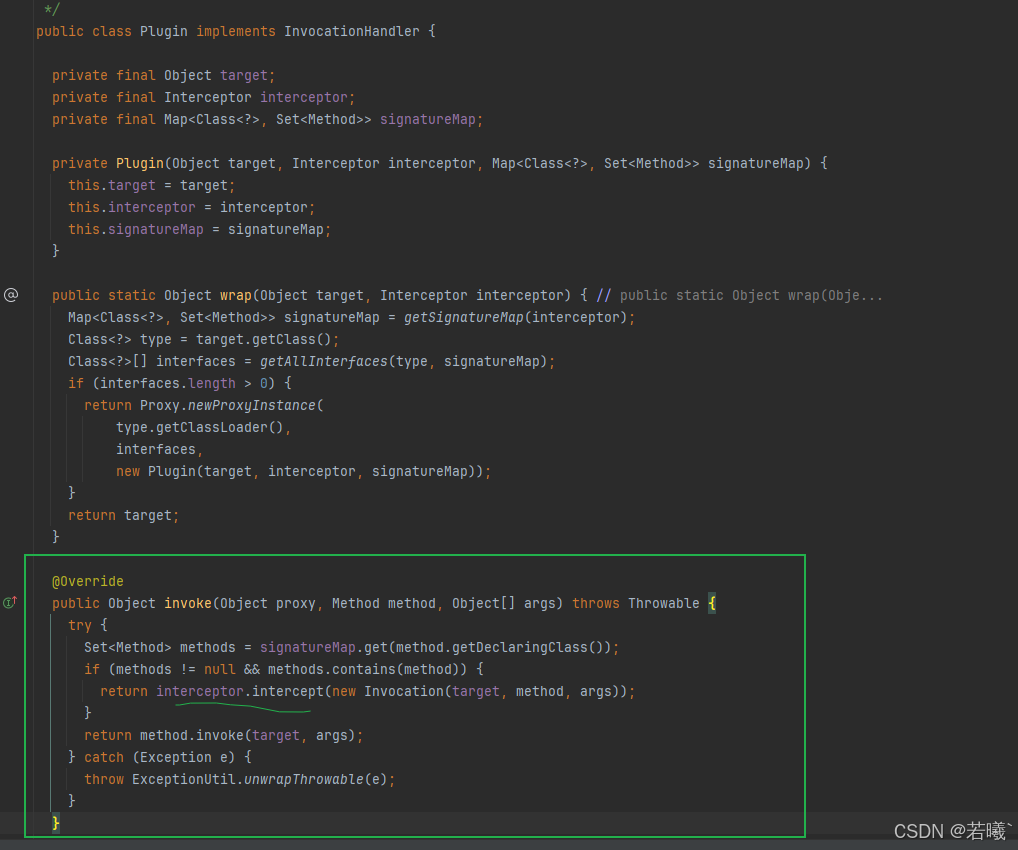Click getSignatureMap method call
1018x850 pixels.
pyautogui.click(x=464, y=318)
